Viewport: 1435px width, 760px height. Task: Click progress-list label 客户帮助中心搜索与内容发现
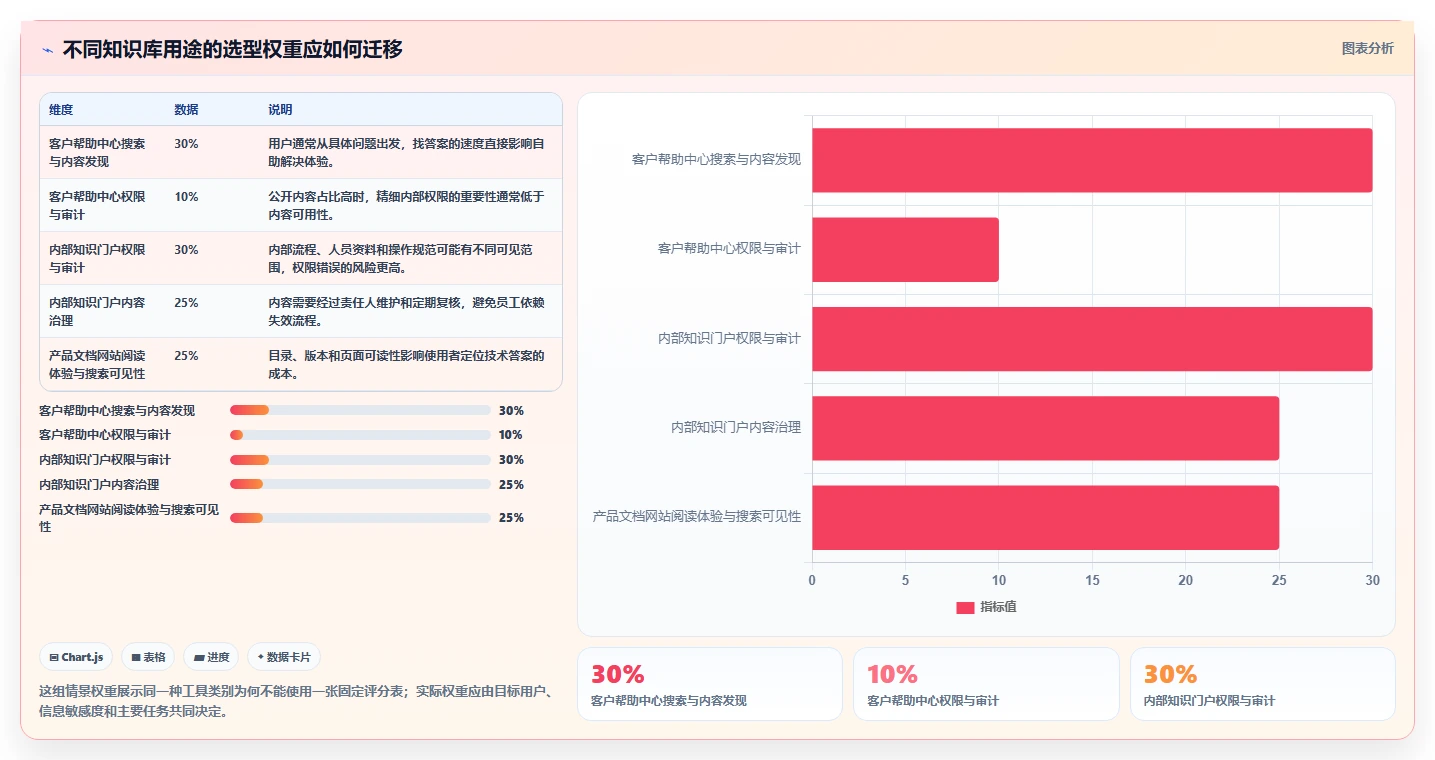tap(117, 410)
